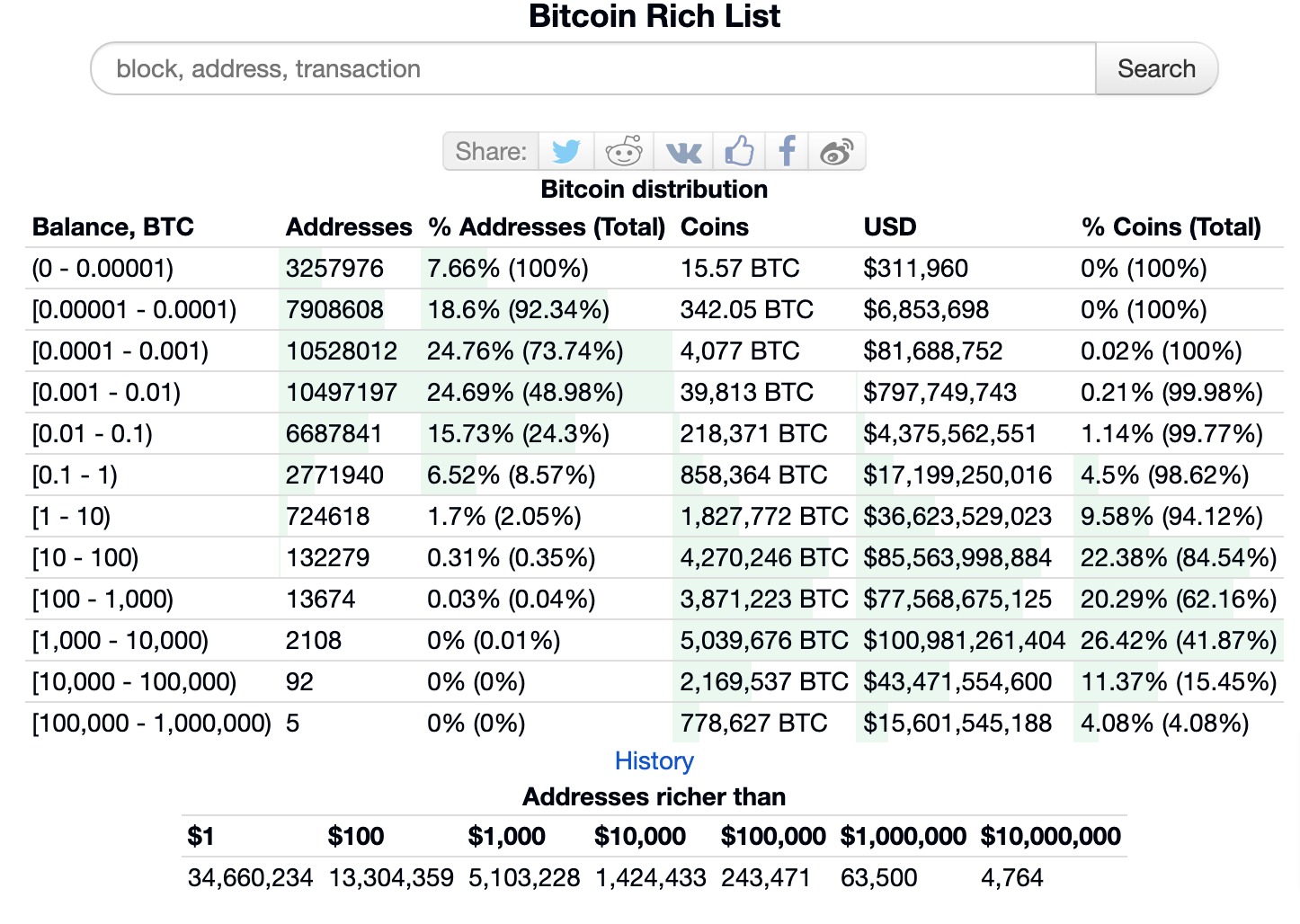
Task: Click the 34,660,234 addresses value
Action: [251, 877]
